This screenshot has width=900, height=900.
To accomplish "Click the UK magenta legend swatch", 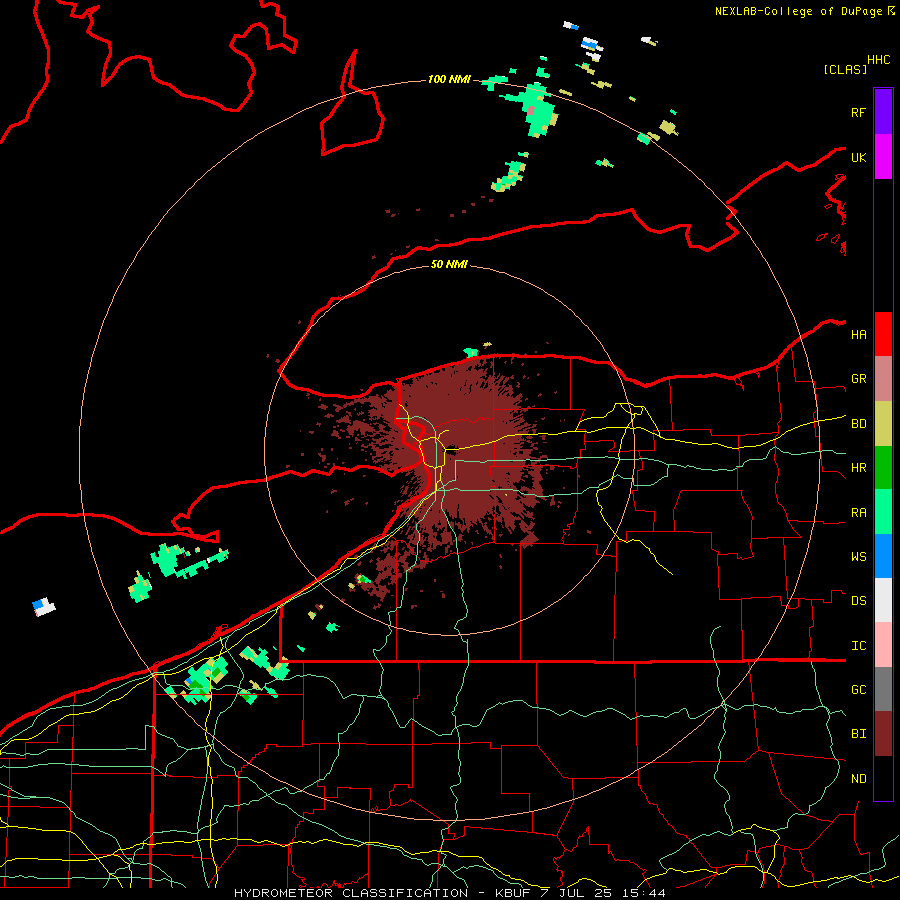I will tap(883, 157).
